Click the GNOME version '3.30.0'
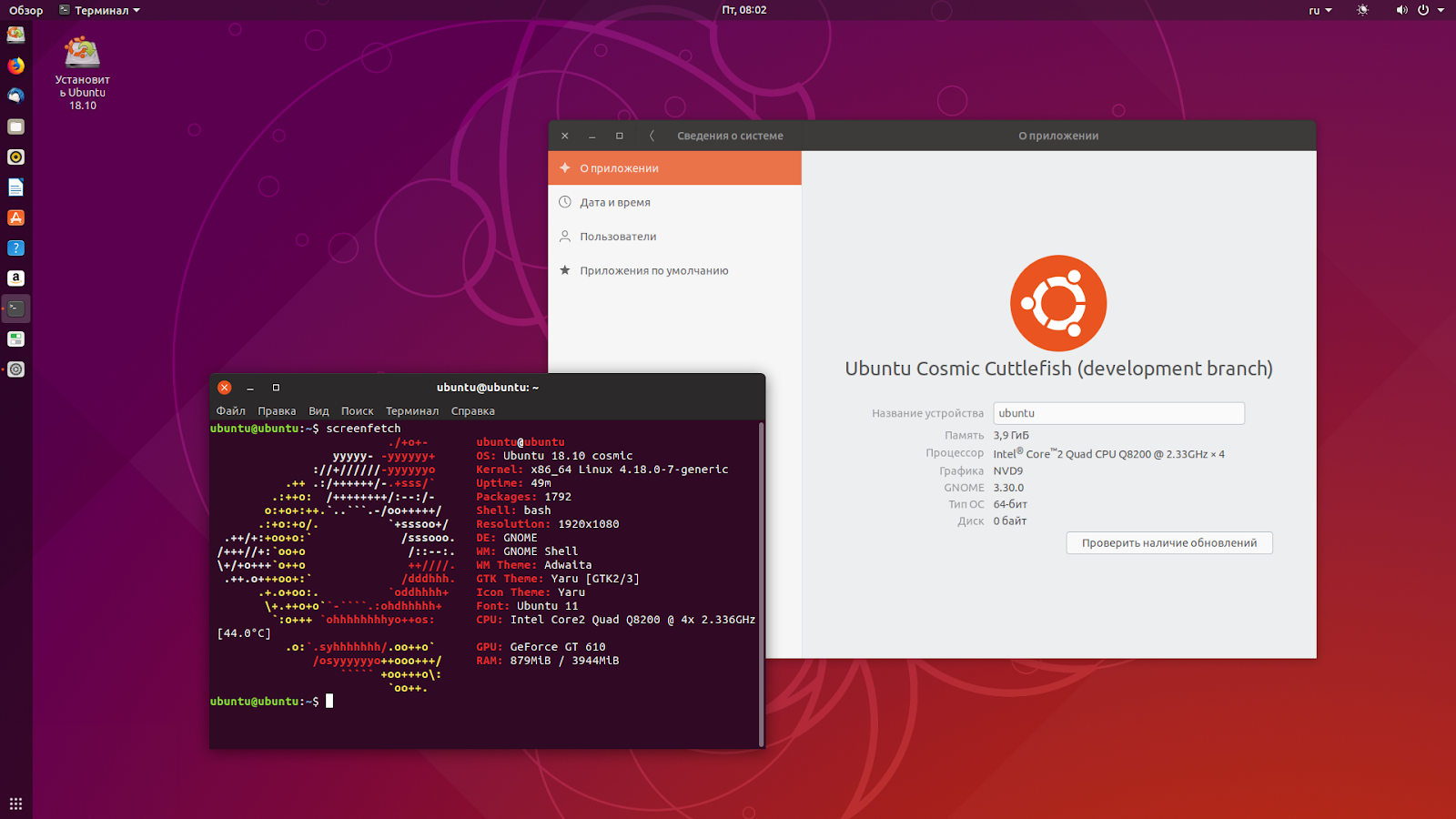 1008,488
